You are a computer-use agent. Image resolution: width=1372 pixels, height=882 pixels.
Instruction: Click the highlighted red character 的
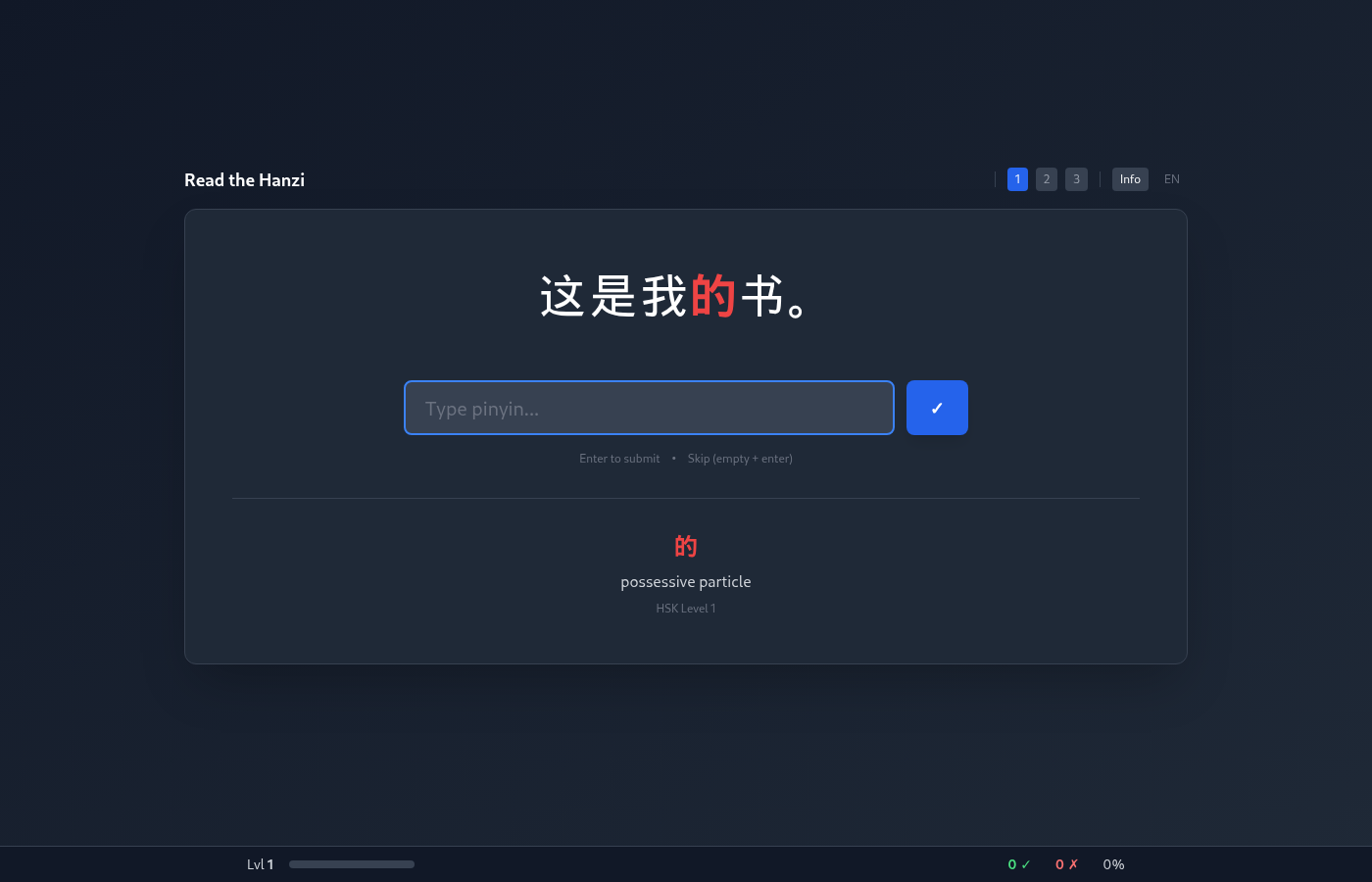pyautogui.click(x=712, y=297)
